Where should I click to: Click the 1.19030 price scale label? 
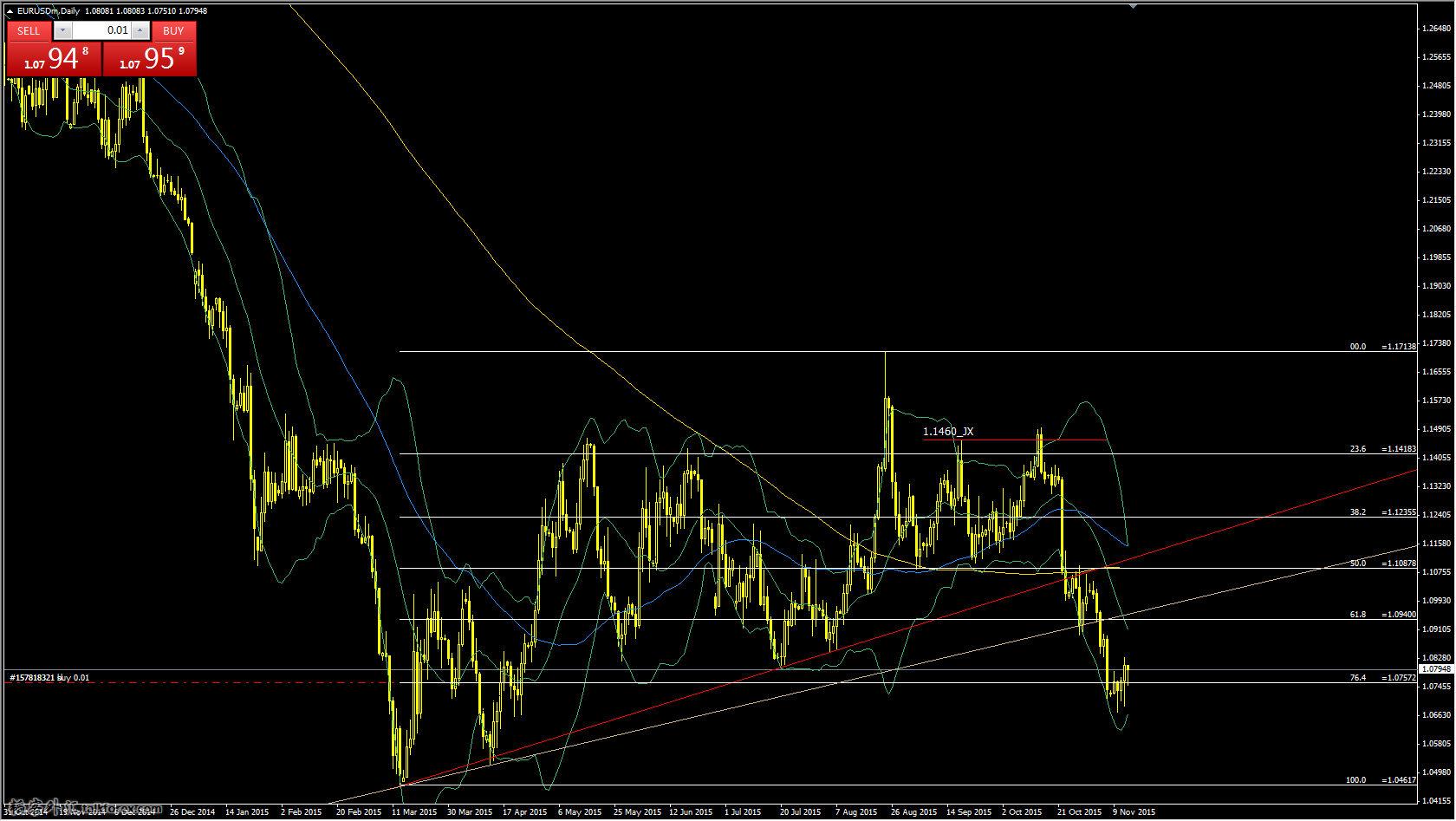(x=1436, y=285)
